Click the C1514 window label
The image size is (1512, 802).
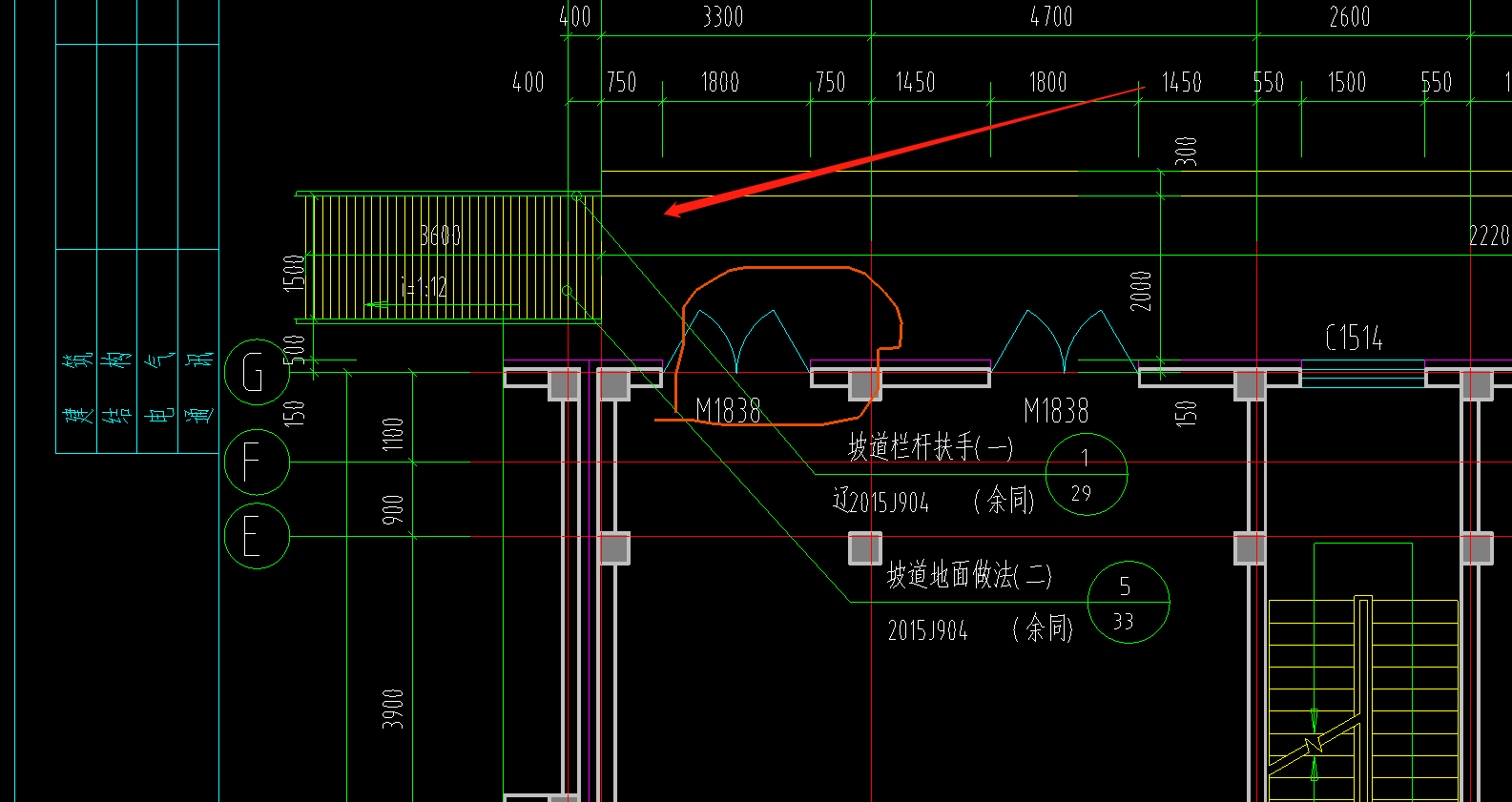(x=1354, y=338)
